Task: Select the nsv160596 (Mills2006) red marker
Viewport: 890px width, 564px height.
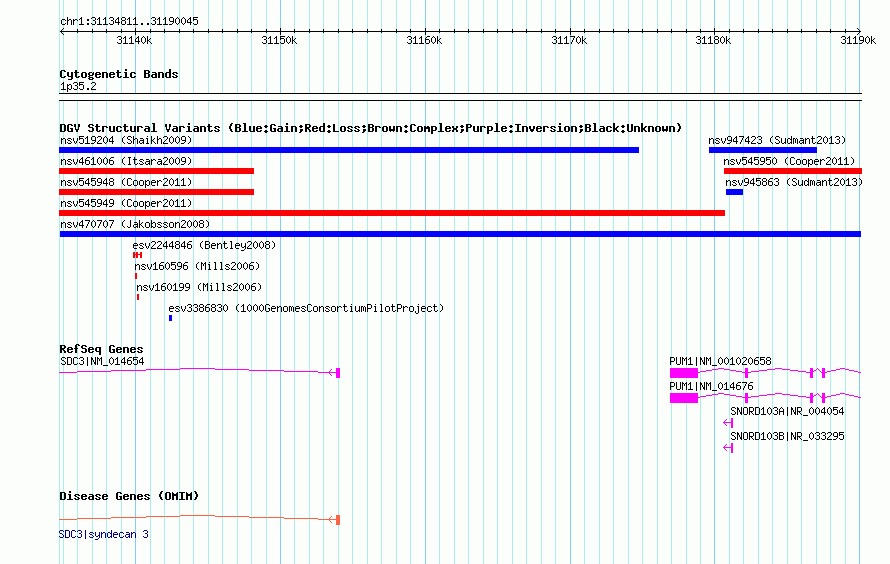Action: point(136,276)
